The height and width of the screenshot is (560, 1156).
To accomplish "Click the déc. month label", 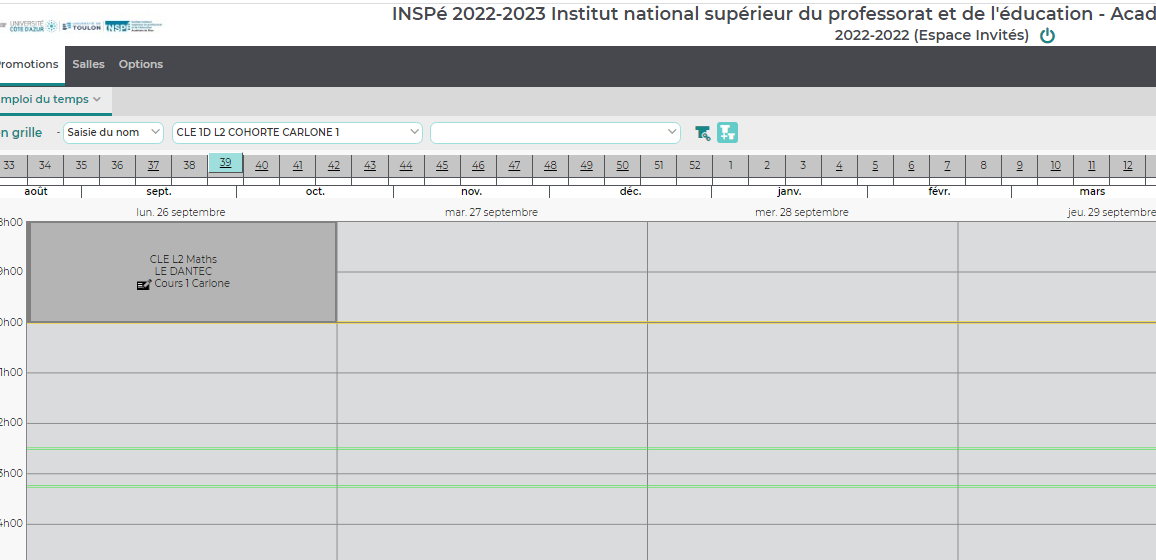I will tap(631, 192).
